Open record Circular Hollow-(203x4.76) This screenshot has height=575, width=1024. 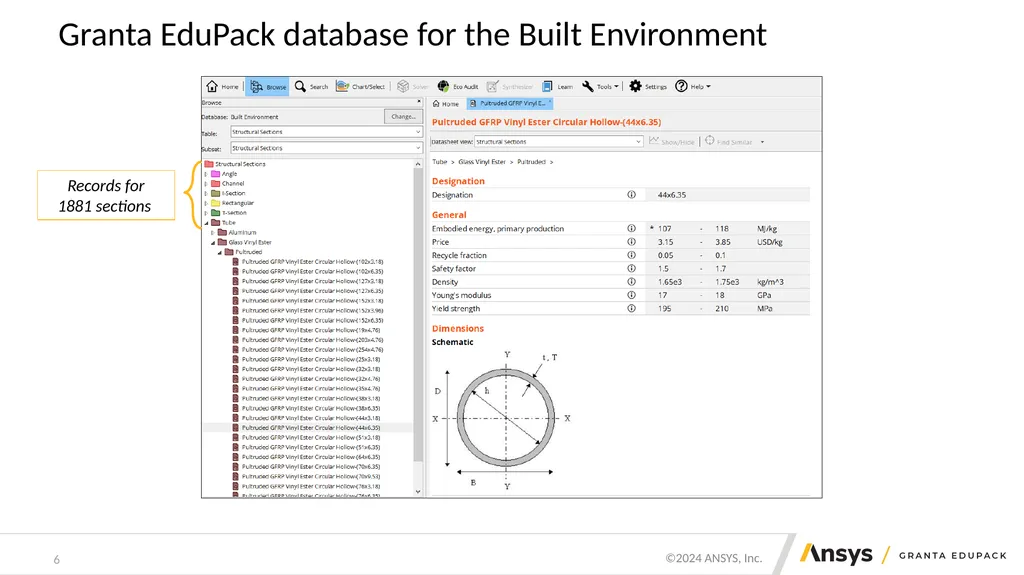[308, 340]
